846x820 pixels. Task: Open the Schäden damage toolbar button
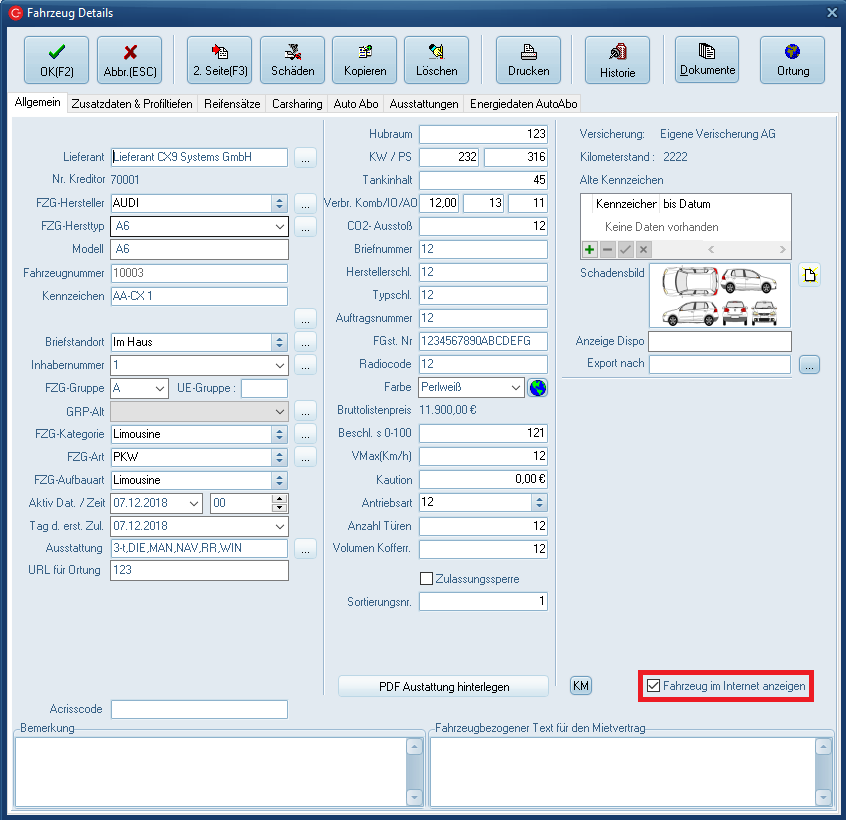(x=292, y=60)
